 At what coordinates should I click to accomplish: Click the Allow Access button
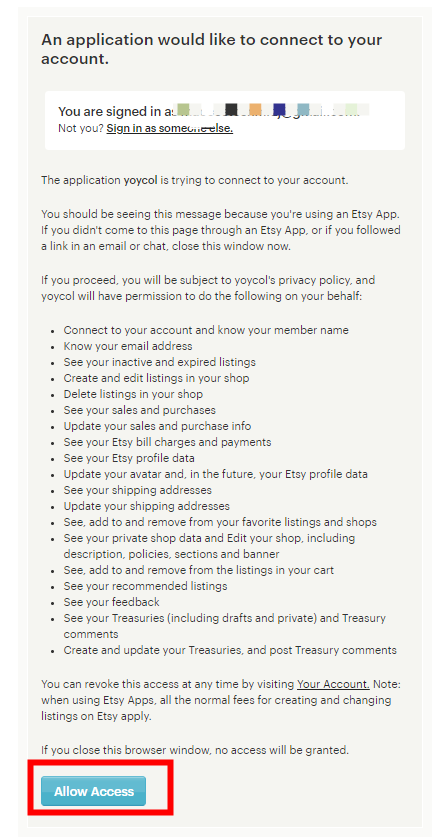tap(93, 791)
